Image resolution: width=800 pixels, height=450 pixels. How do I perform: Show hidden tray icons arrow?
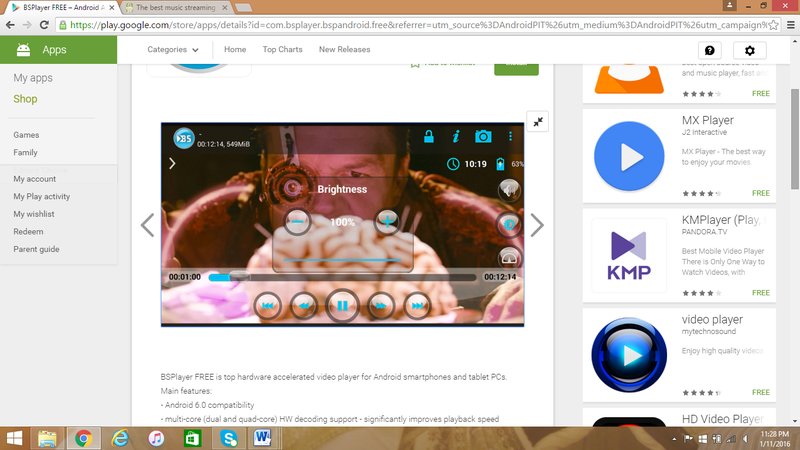674,439
